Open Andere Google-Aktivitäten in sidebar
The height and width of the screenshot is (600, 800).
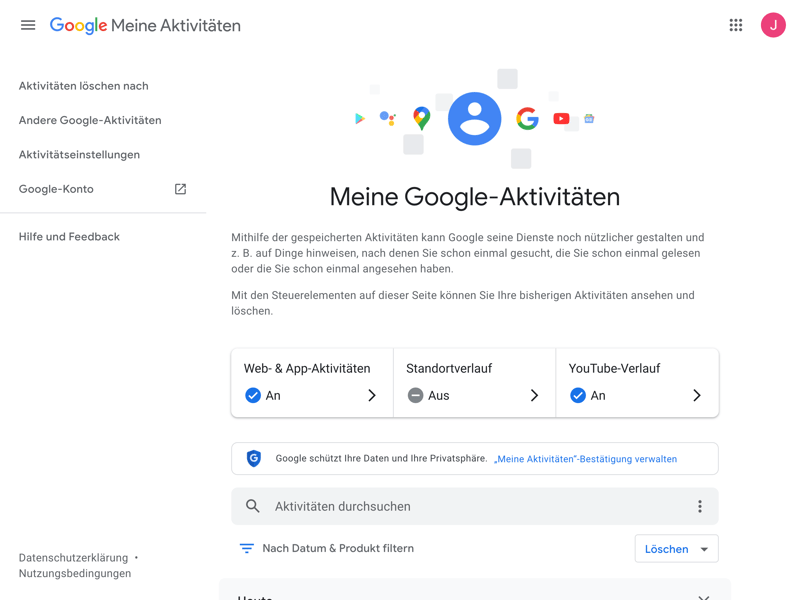(x=90, y=120)
